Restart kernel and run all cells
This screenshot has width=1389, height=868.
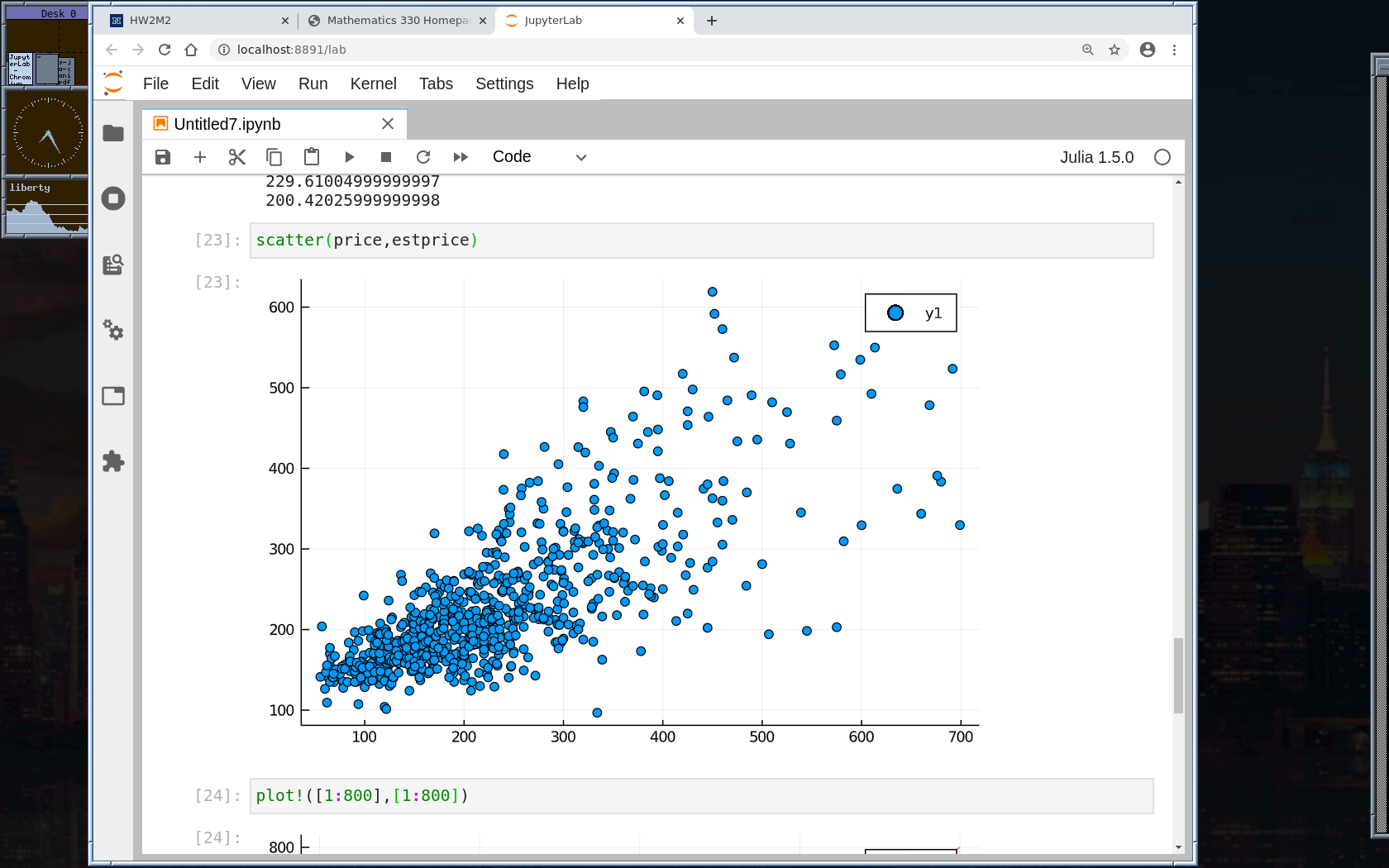461,157
